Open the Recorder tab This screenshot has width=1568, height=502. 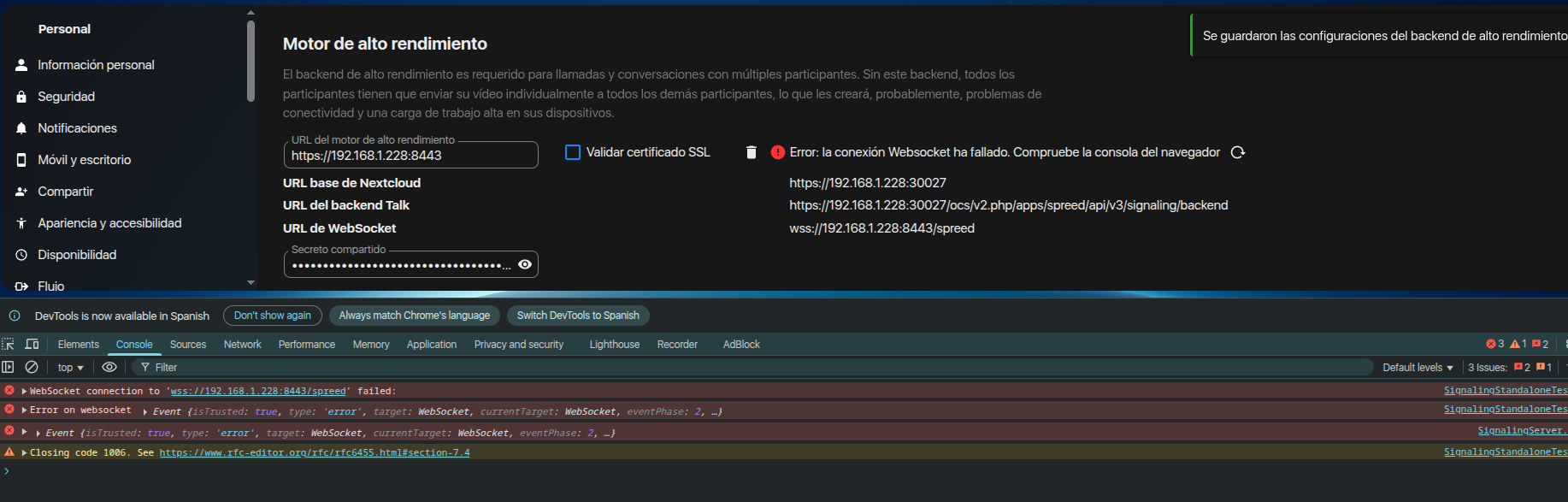tap(677, 345)
